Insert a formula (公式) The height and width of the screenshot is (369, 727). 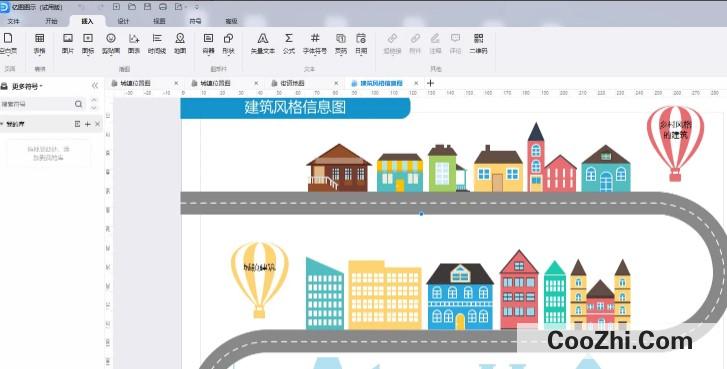(289, 43)
